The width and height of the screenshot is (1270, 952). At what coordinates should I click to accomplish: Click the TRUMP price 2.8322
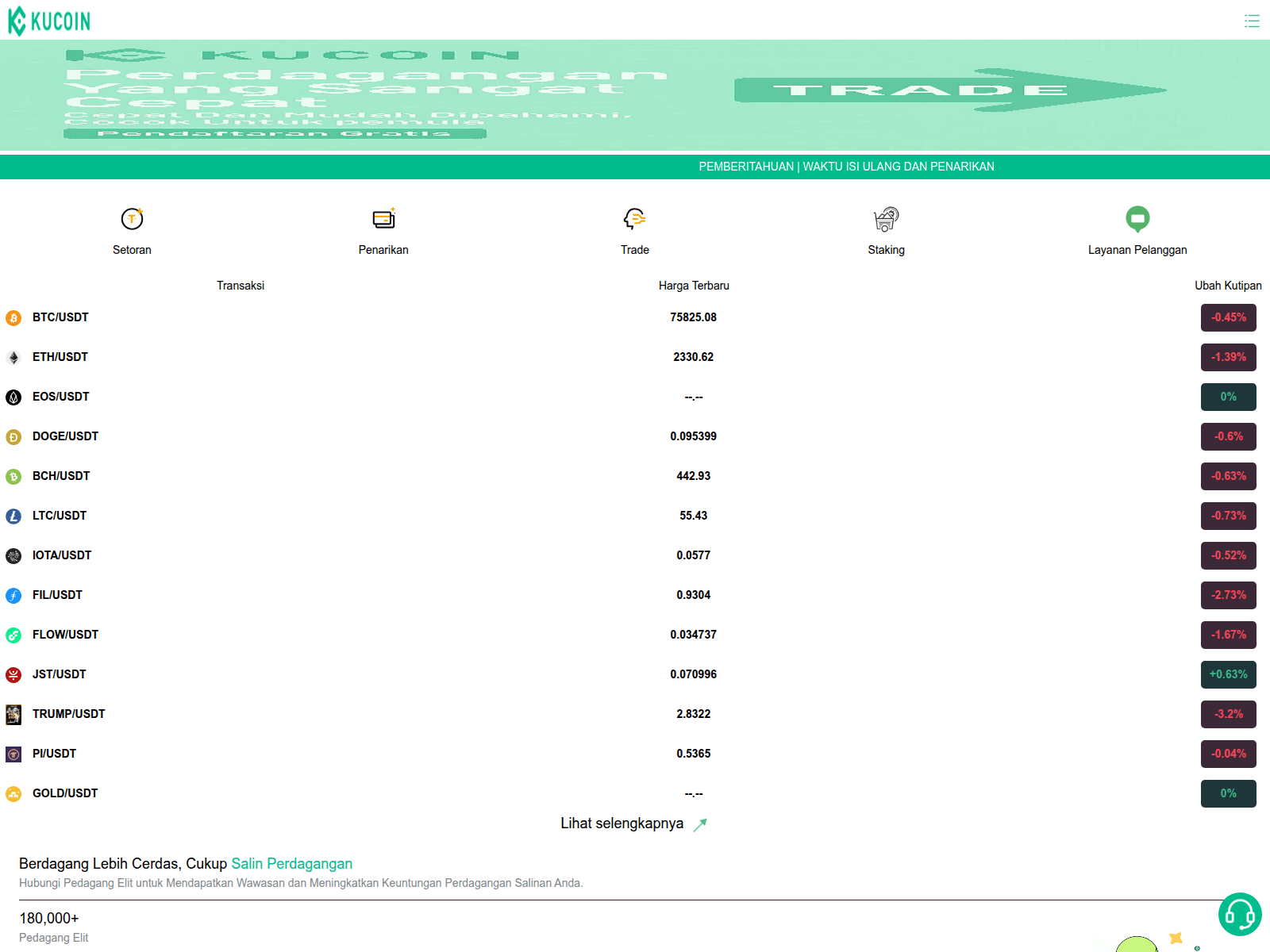point(694,714)
